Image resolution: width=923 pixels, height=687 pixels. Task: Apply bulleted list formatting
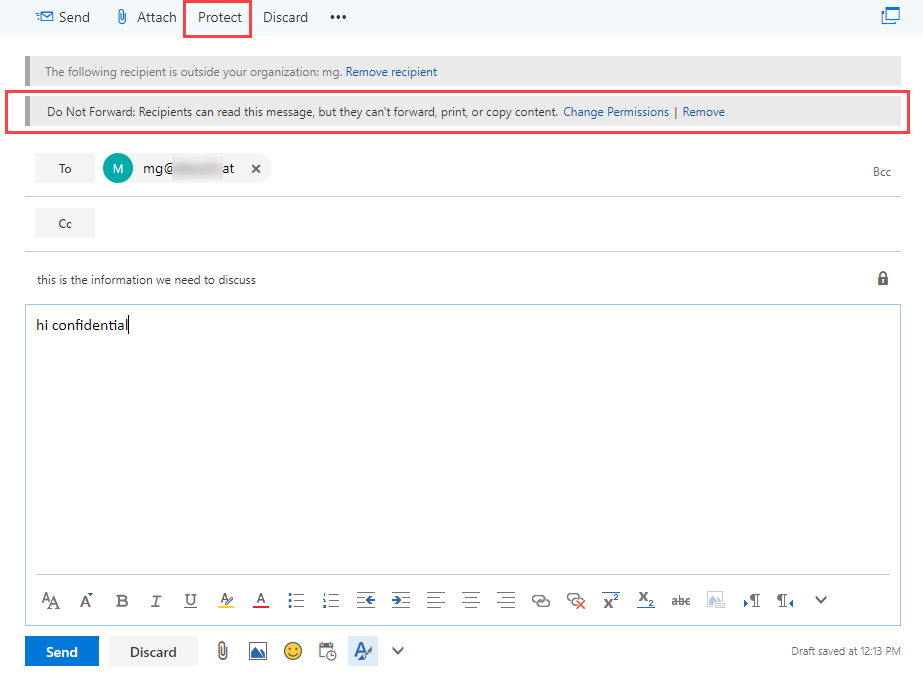(x=296, y=600)
